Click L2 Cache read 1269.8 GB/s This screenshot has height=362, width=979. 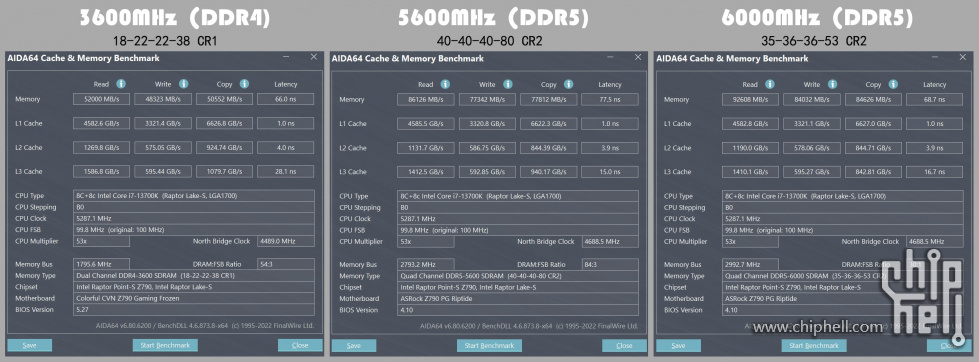tap(101, 148)
